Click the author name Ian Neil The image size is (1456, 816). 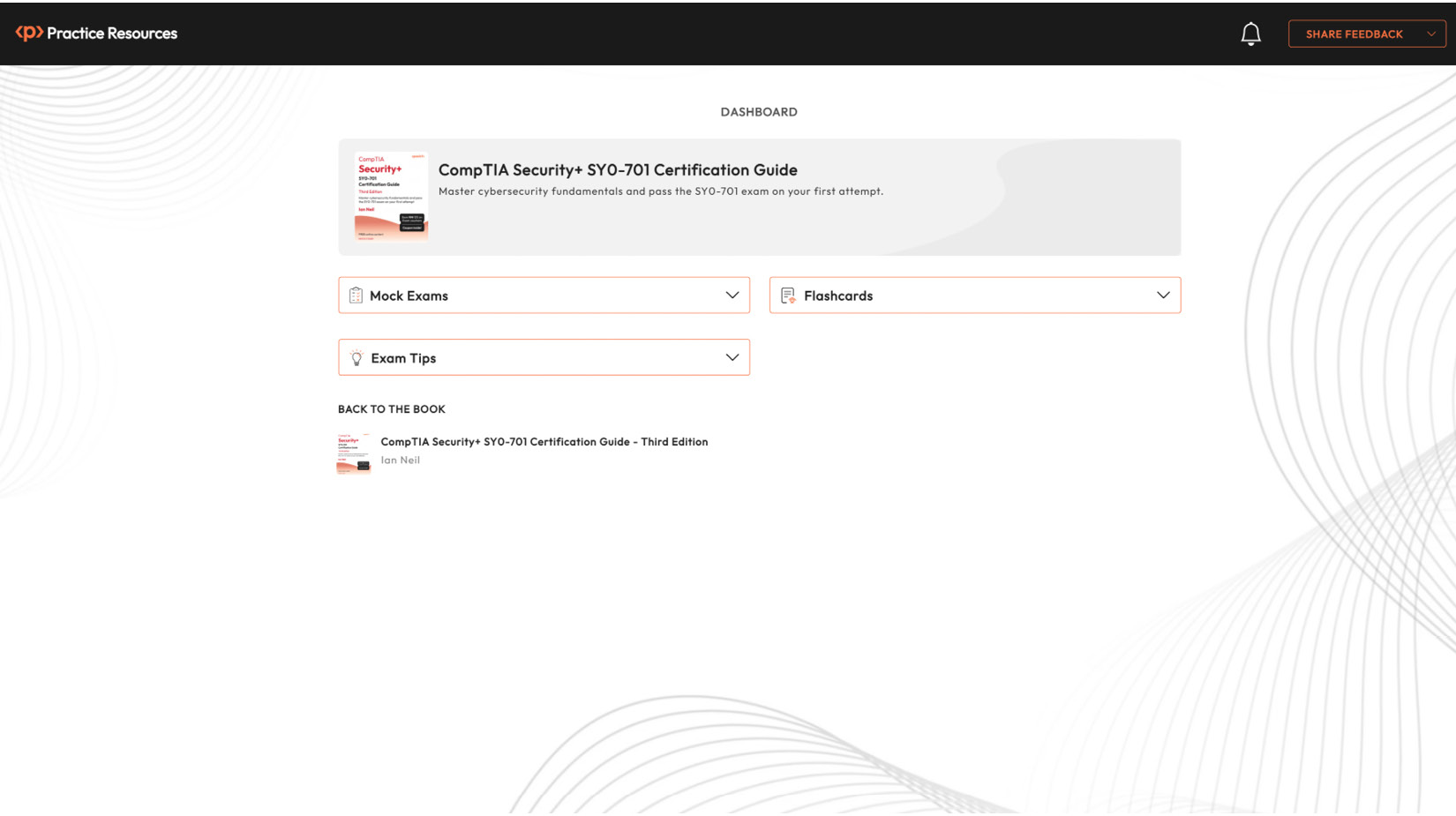401,460
